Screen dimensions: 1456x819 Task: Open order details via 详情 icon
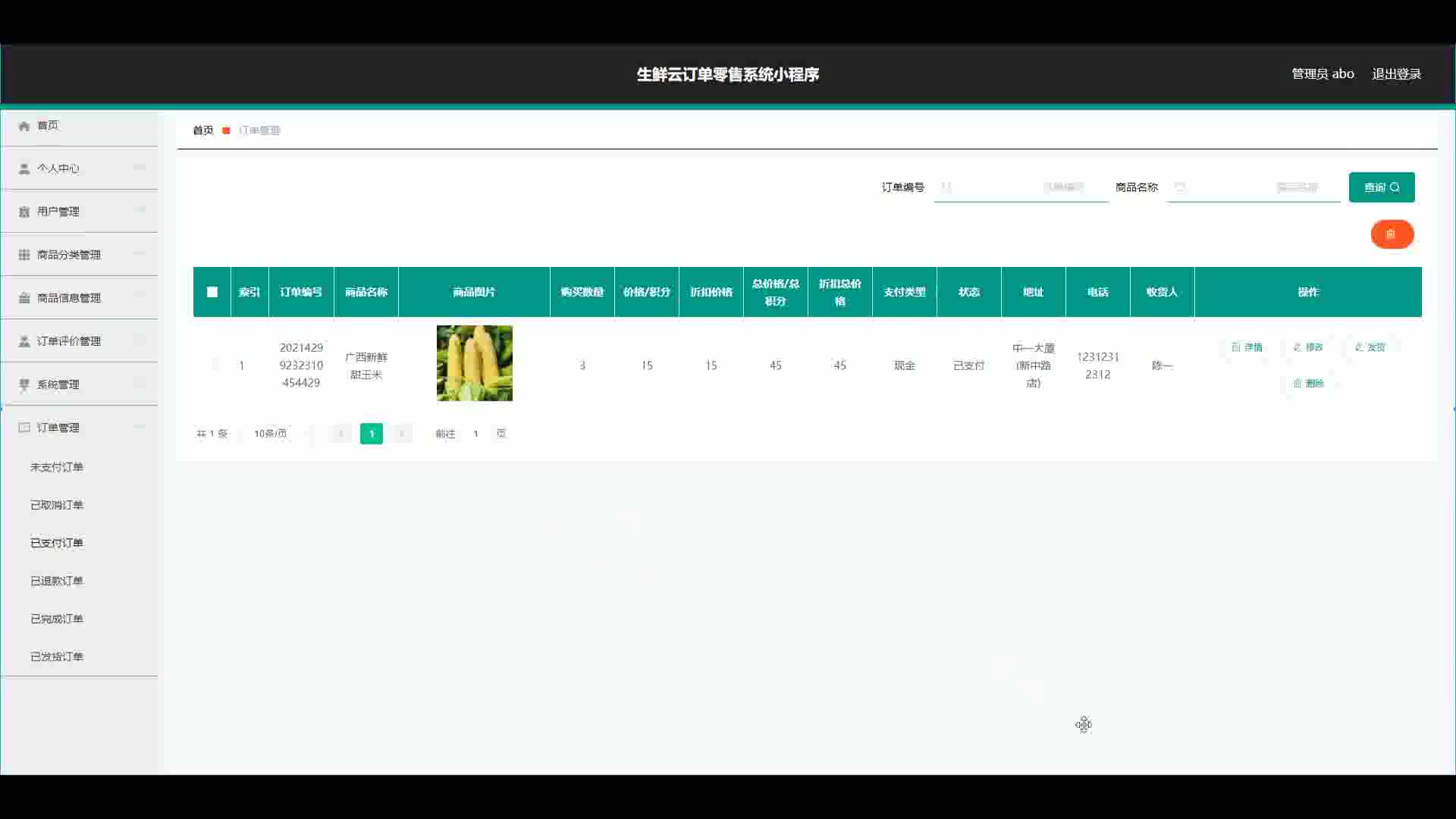pyautogui.click(x=1236, y=347)
